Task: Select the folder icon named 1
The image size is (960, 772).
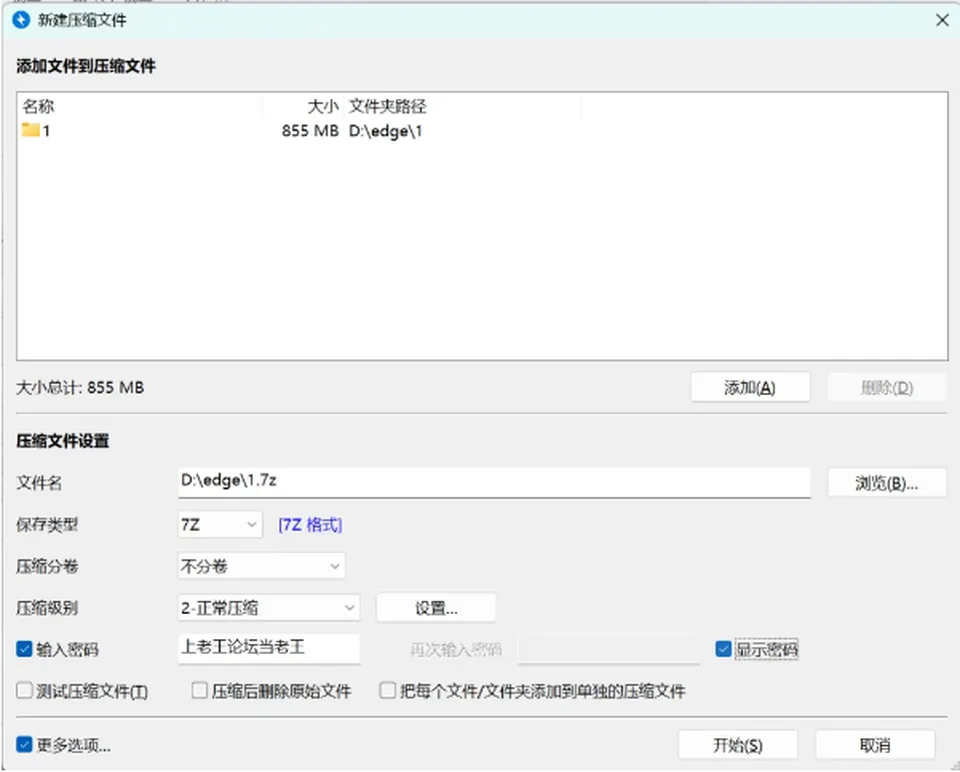Action: (31, 130)
